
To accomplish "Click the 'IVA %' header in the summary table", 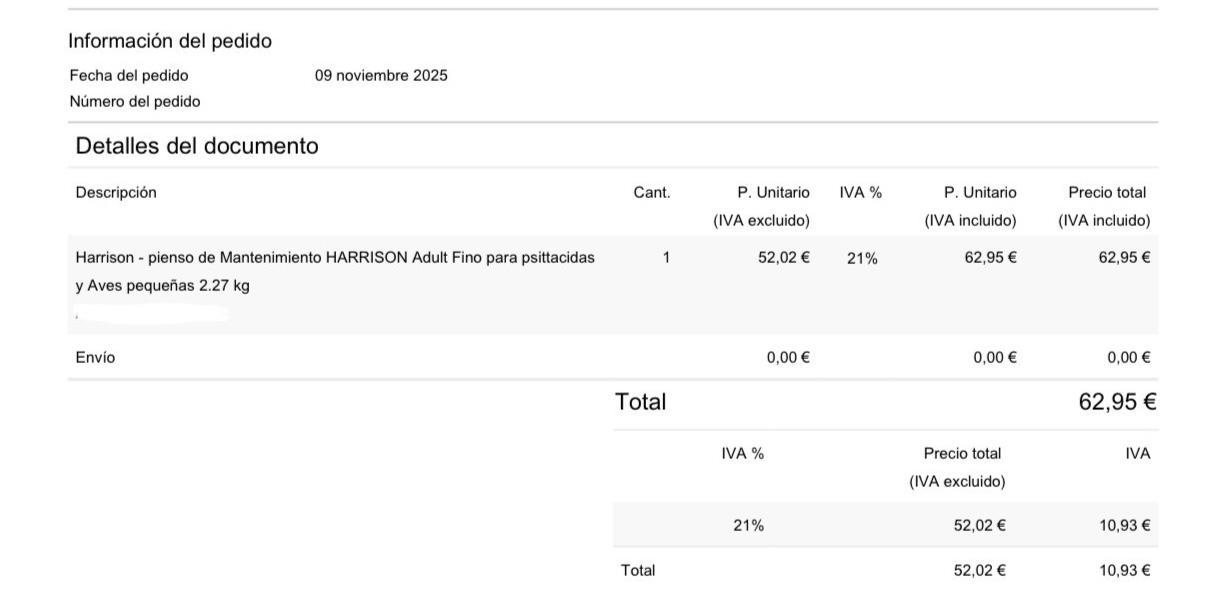I will coord(742,453).
